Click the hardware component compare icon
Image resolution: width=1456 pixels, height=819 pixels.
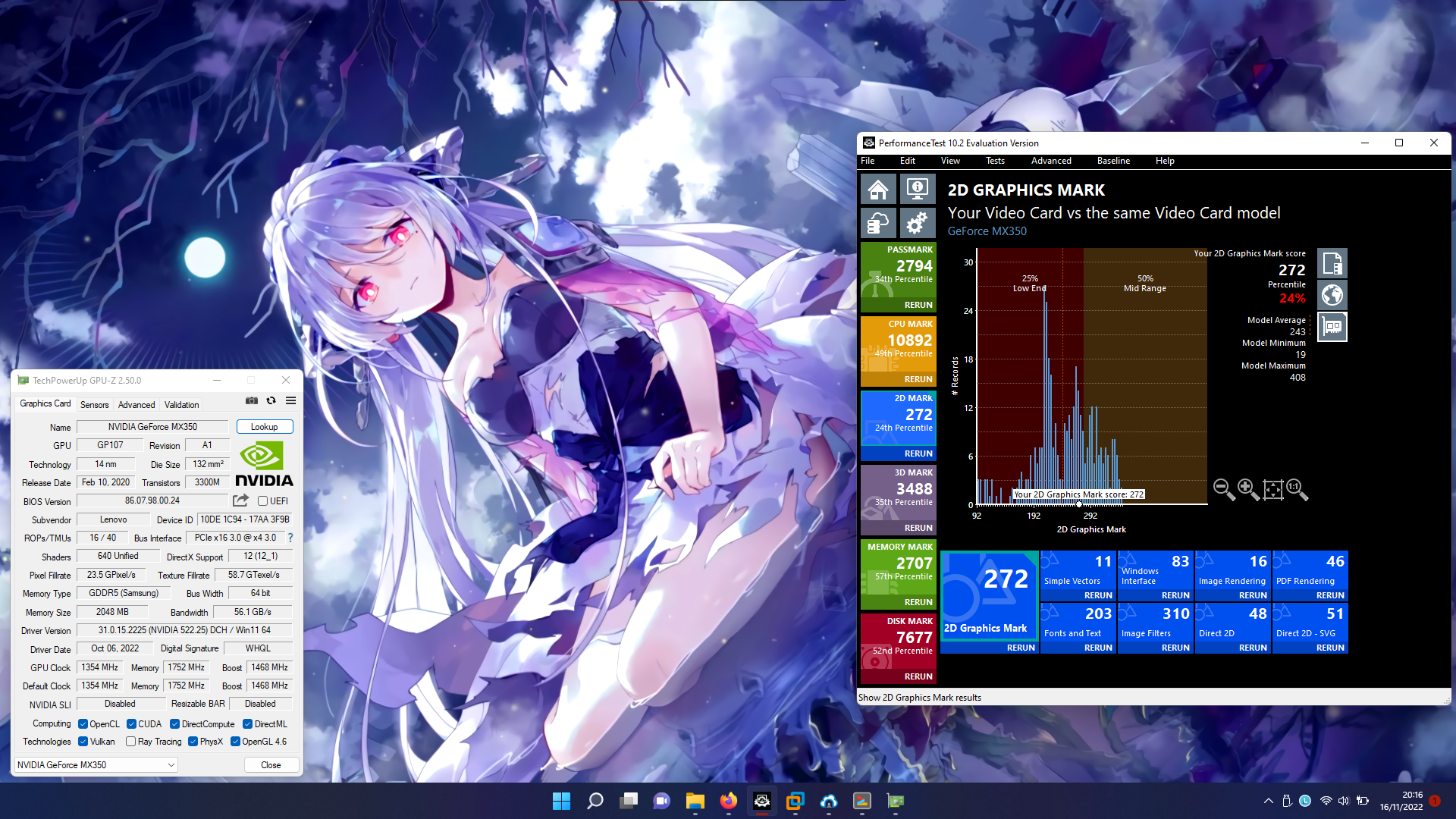(1332, 327)
